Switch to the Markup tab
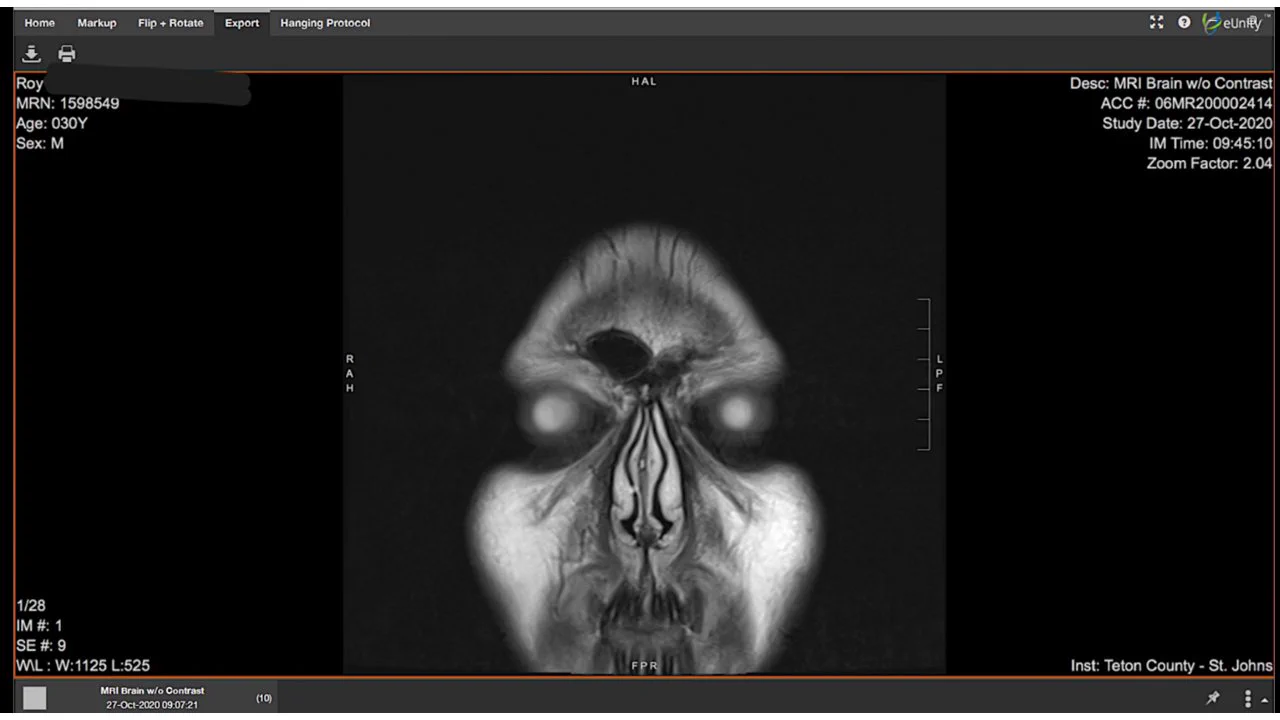1280x720 pixels. coord(97,23)
